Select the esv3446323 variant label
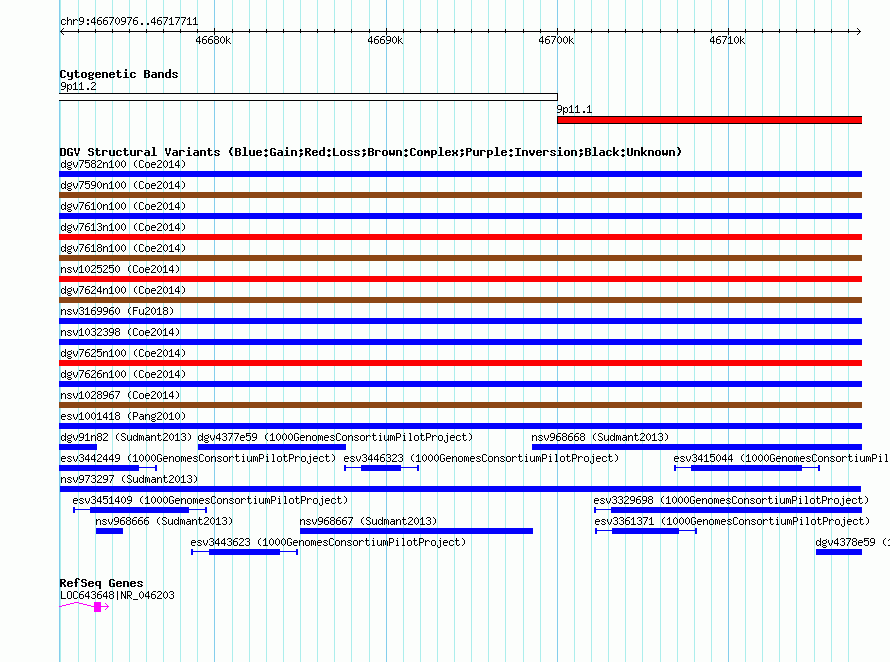This screenshot has height=662, width=890. pos(481,458)
